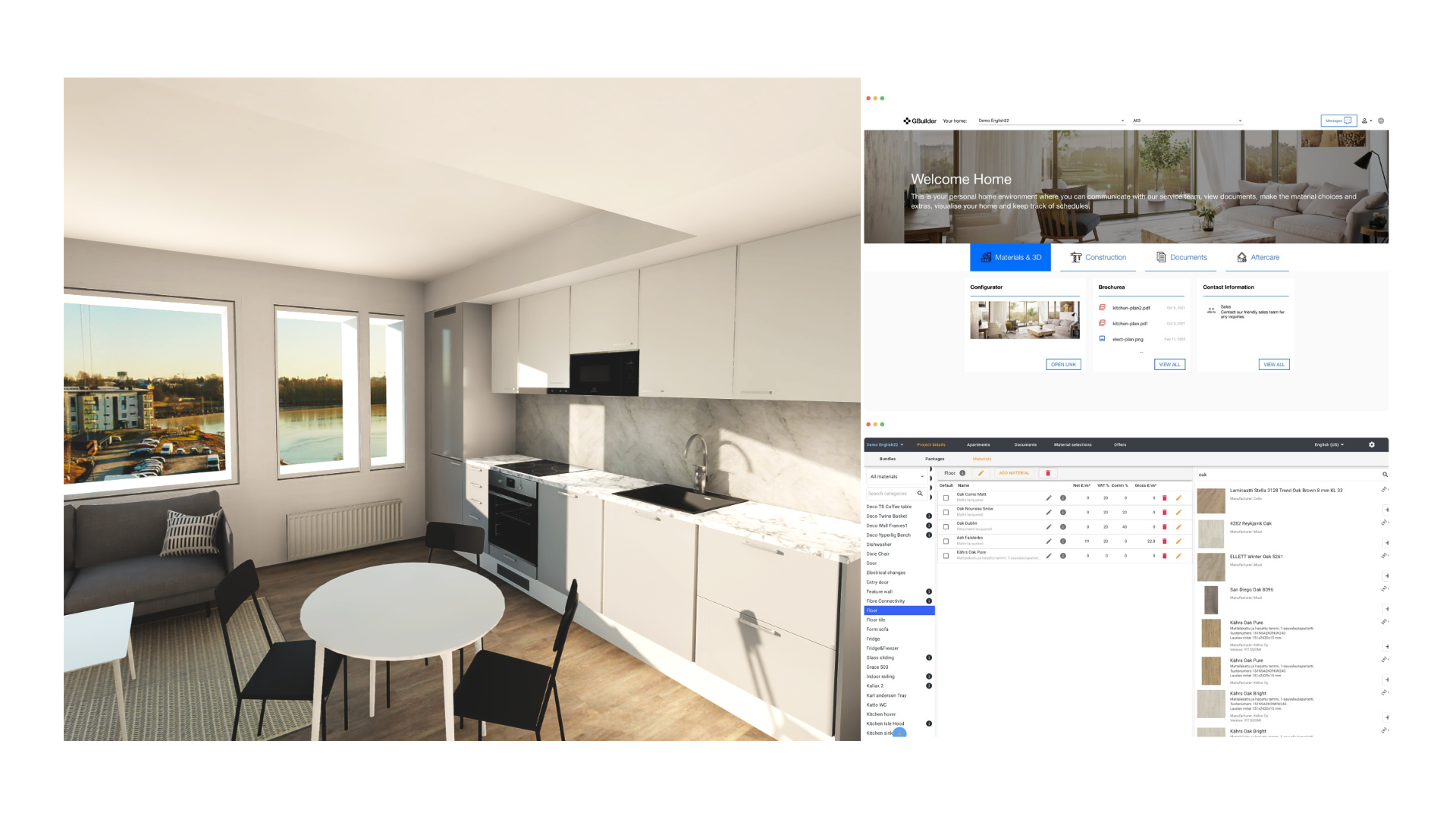
Task: Click the Floor category in materials sidebar
Action: pos(894,610)
